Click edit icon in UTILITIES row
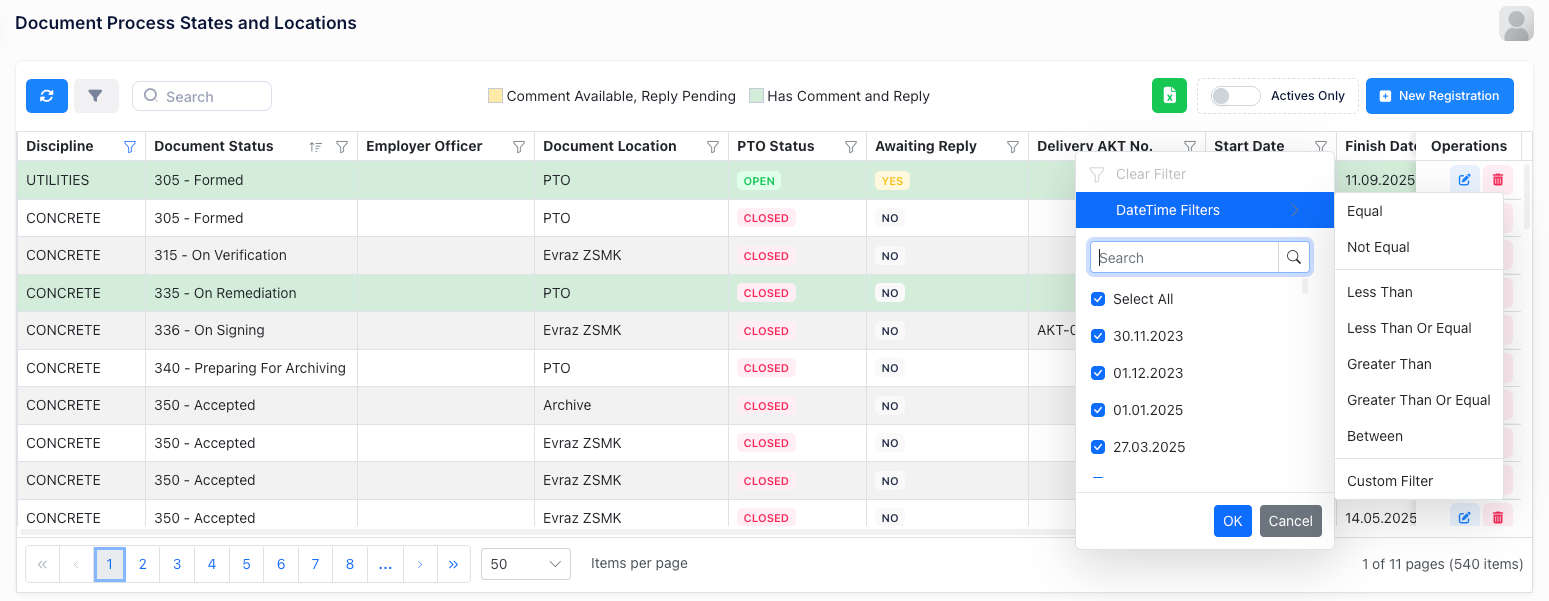Image resolution: width=1549 pixels, height=601 pixels. (x=1464, y=180)
